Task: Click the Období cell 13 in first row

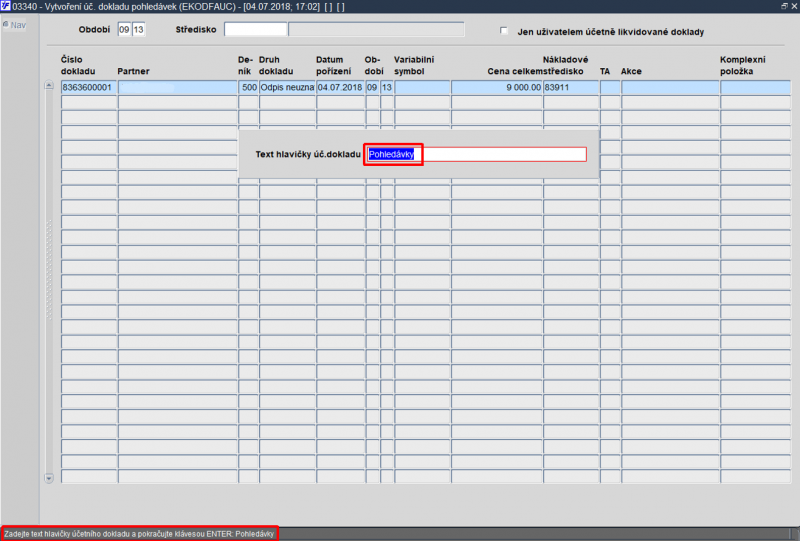Action: [x=387, y=87]
